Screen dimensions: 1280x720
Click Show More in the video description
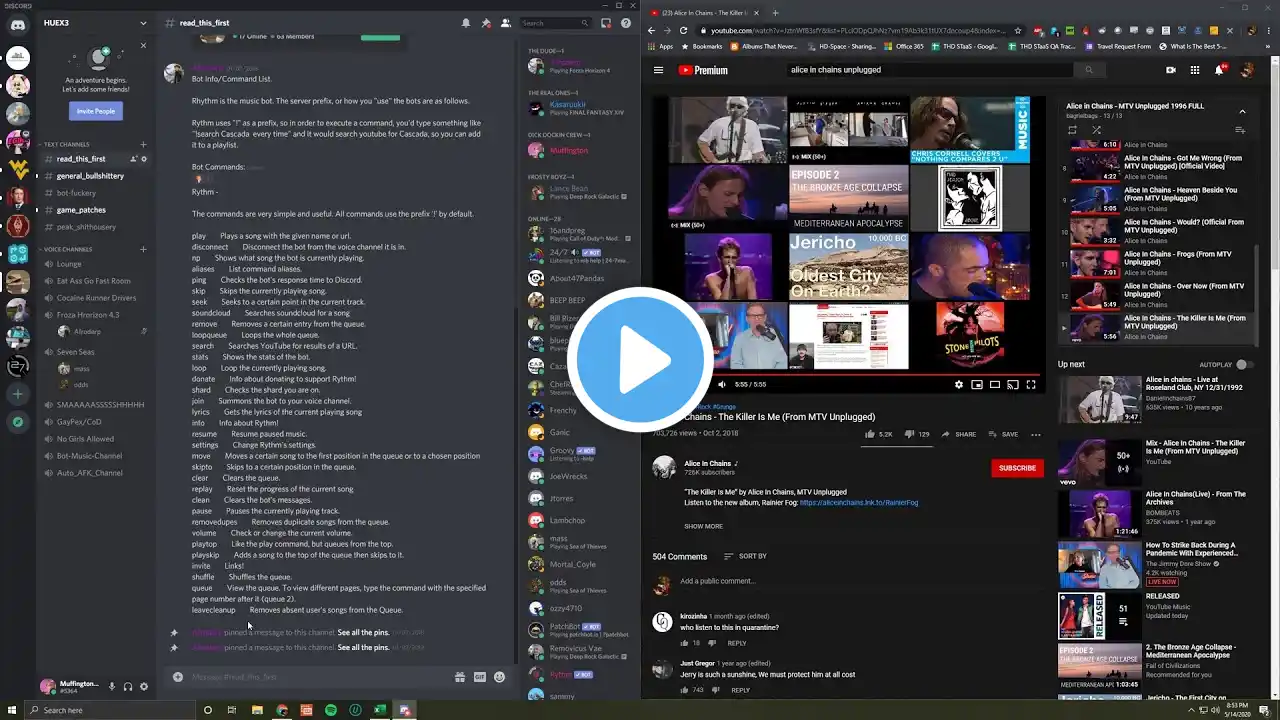(x=703, y=526)
